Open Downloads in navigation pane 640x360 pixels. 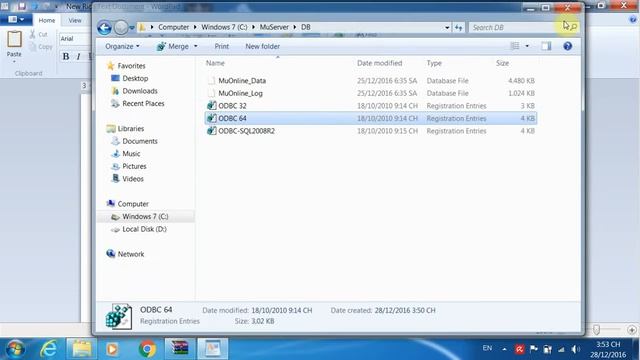pyautogui.click(x=140, y=91)
